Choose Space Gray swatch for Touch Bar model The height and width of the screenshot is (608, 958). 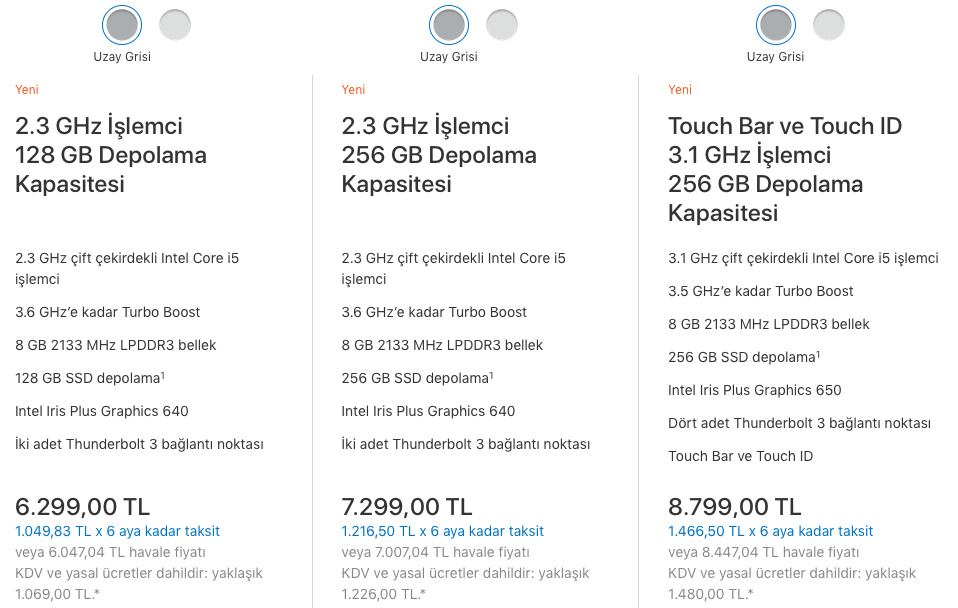(x=776, y=25)
